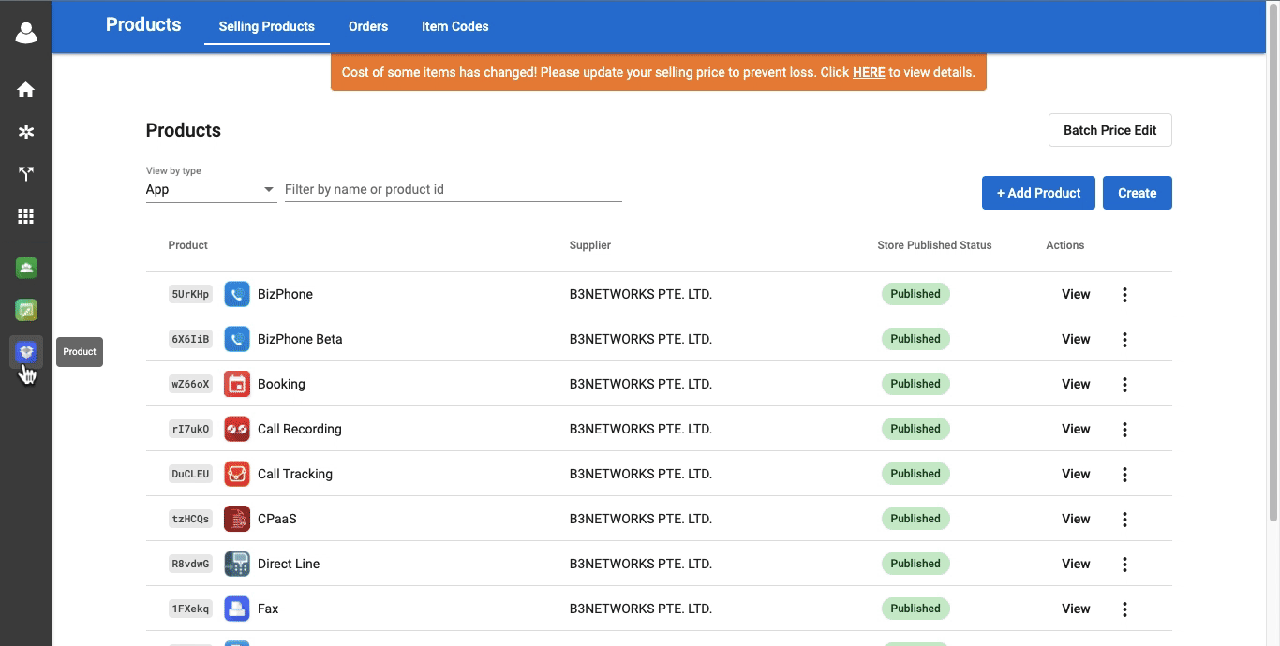Click the HERE link in banner
Screen dimensions: 1280x646
pos(869,72)
